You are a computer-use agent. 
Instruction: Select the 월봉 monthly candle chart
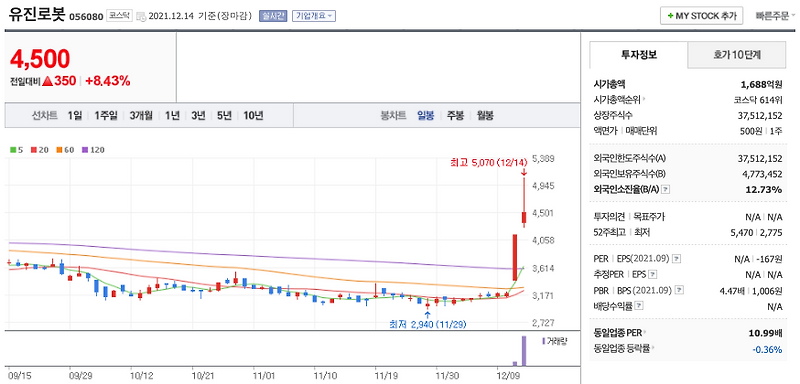[x=485, y=115]
